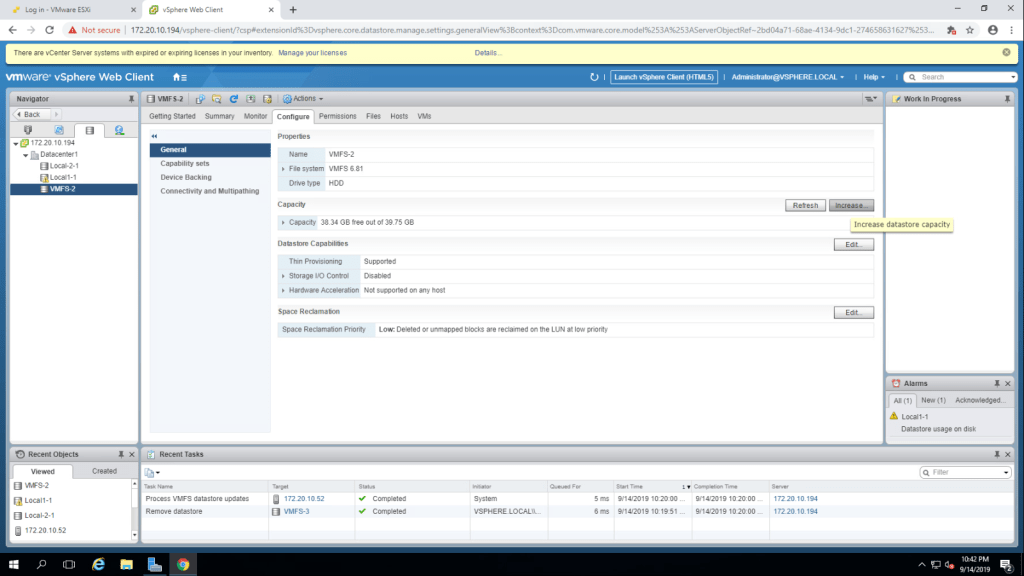This screenshot has width=1024, height=576.
Task: Select Device Backing in the side menu
Action: pos(185,177)
